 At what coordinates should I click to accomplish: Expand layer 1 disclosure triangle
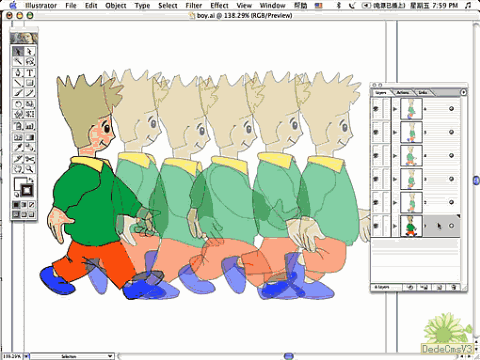point(395,226)
